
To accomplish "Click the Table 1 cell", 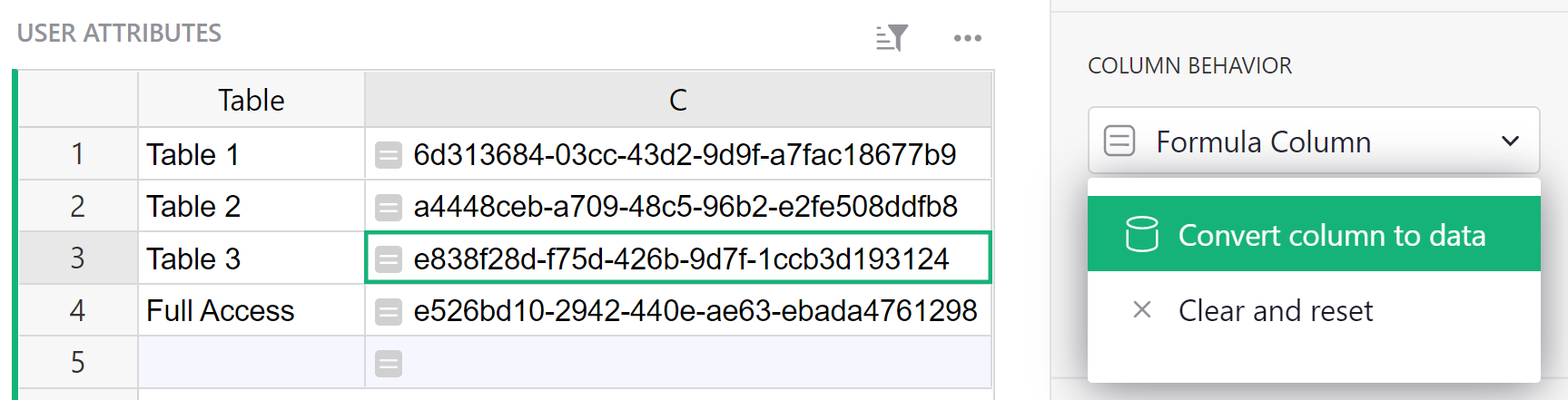I will click(251, 154).
